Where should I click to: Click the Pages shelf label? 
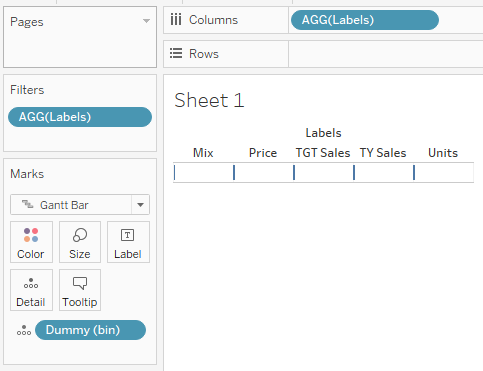click(27, 22)
